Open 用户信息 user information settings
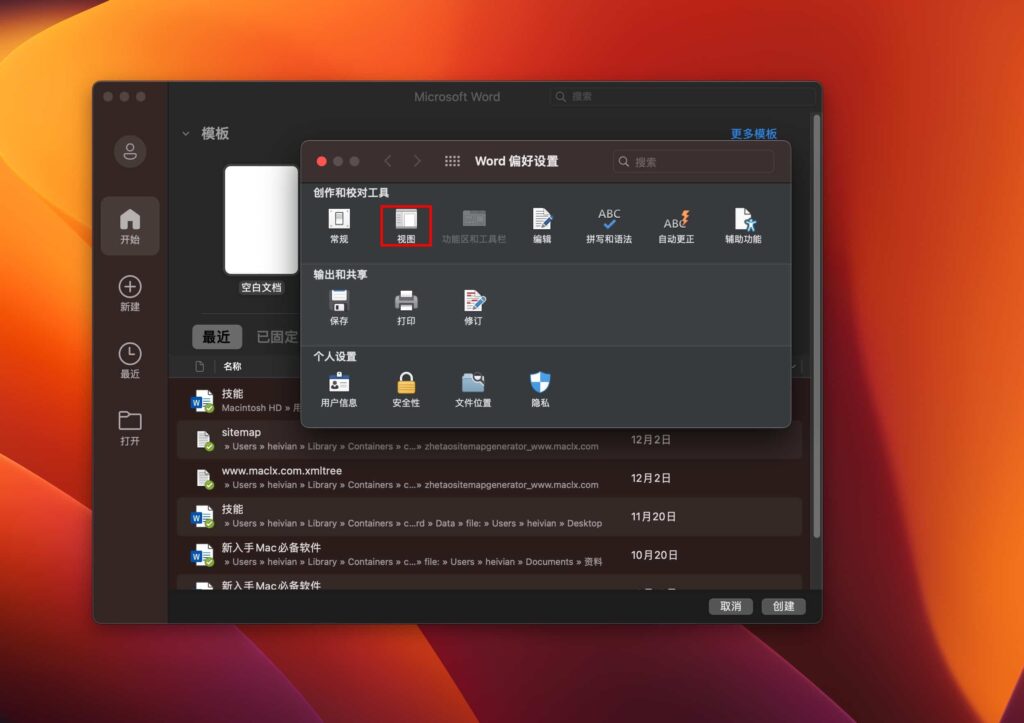 [x=338, y=383]
